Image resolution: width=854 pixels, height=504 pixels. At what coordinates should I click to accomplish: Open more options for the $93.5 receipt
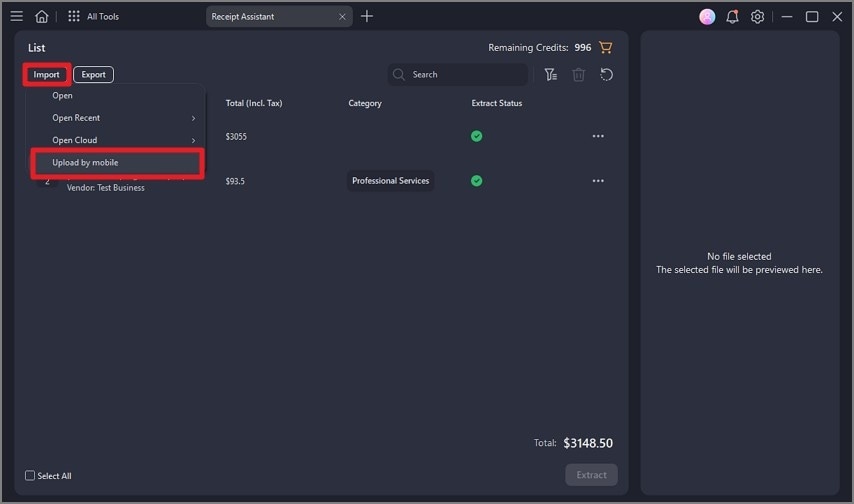[x=598, y=181]
